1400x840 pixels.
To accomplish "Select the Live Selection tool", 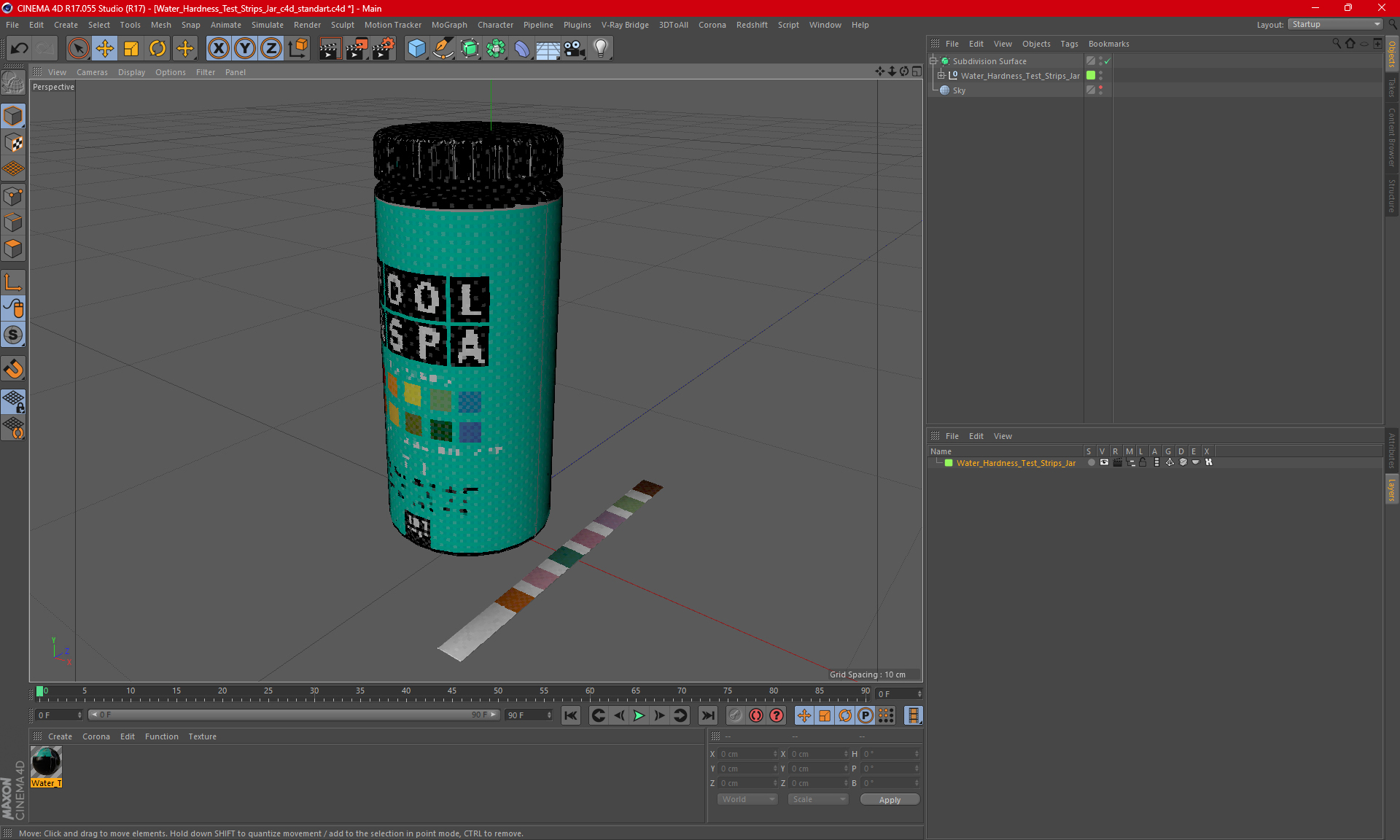I will click(78, 49).
